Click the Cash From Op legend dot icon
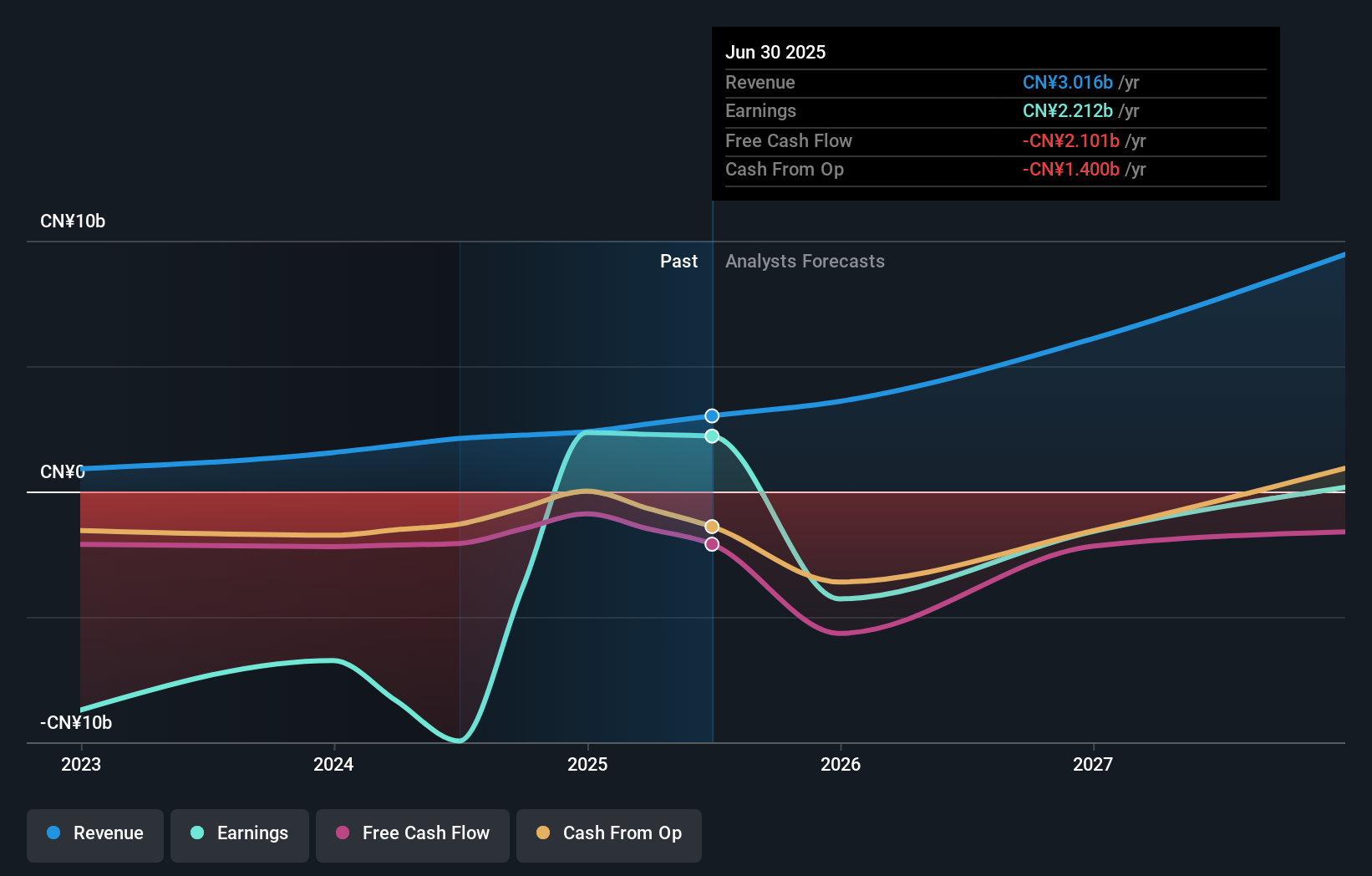1372x876 pixels. pyautogui.click(x=543, y=833)
